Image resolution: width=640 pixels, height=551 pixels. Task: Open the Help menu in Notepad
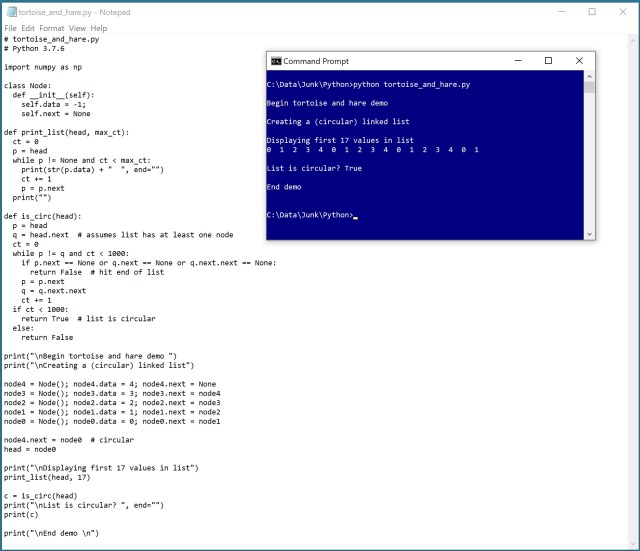[98, 28]
